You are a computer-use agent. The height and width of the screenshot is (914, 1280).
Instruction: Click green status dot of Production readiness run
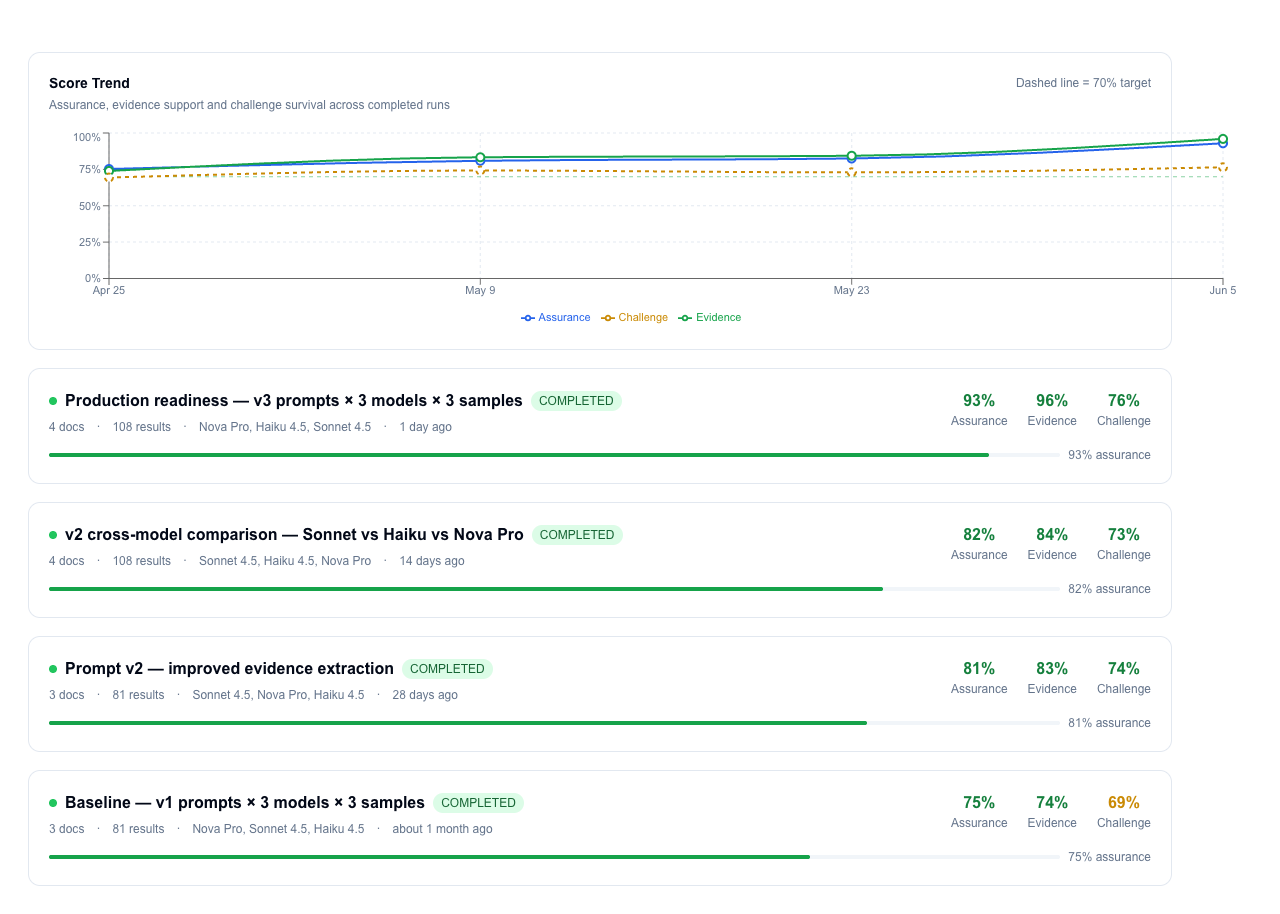[x=53, y=401]
